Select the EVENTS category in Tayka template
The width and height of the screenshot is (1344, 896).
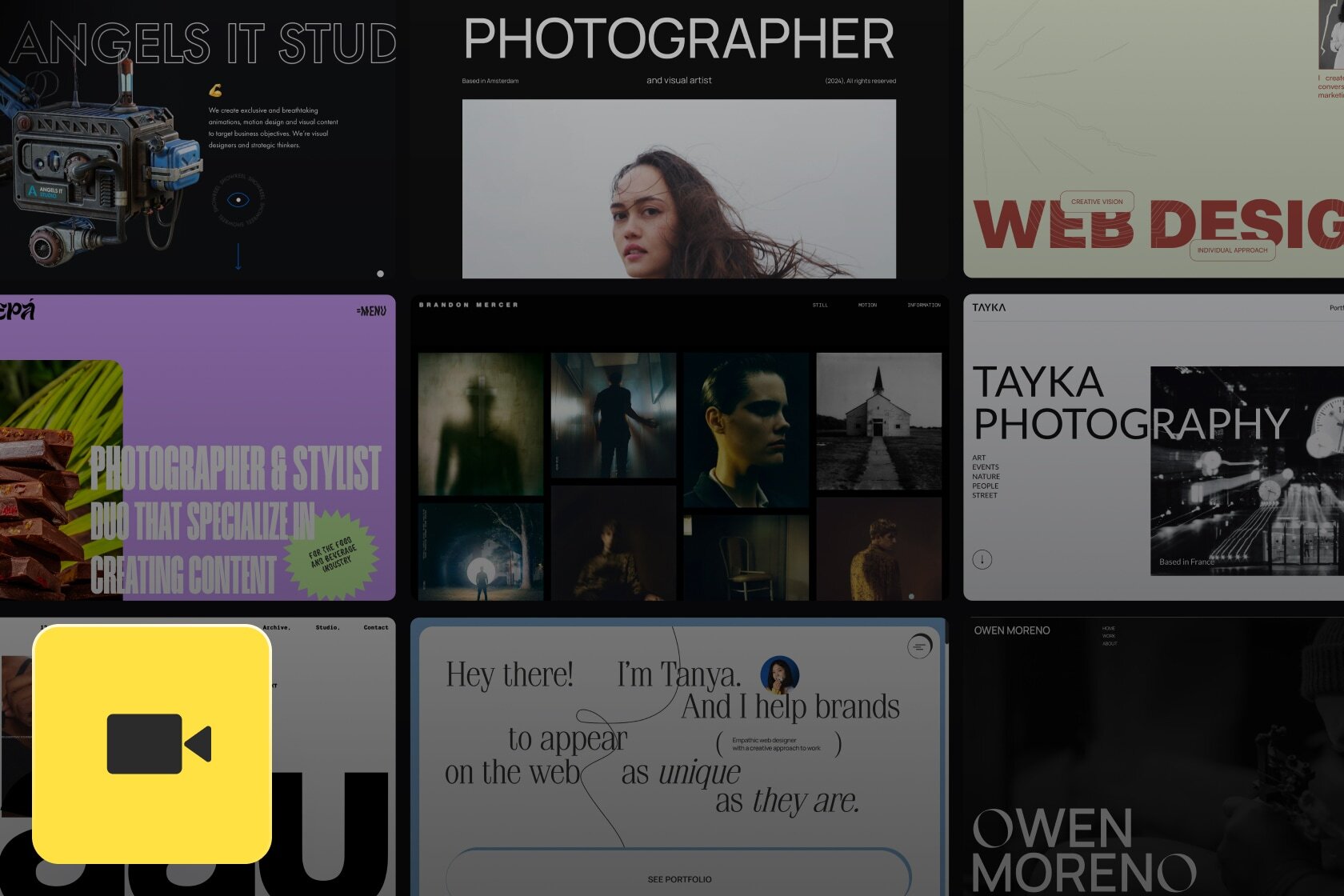pos(986,467)
